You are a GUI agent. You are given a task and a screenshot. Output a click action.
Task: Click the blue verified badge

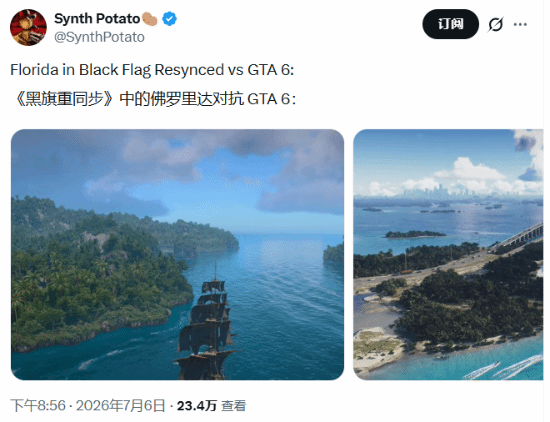tap(169, 19)
